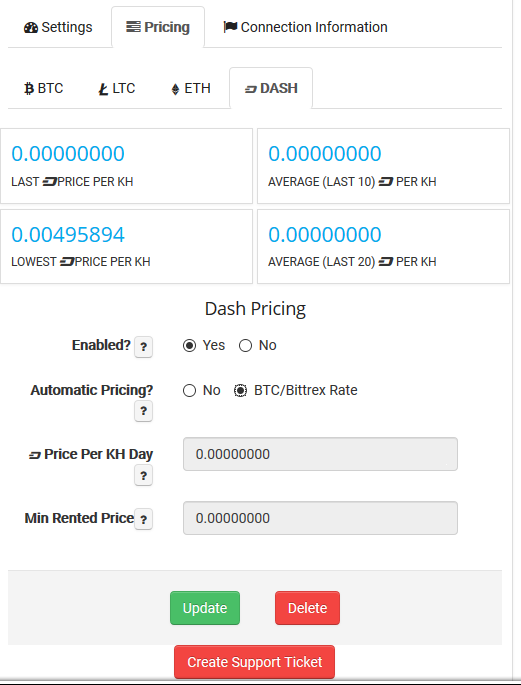
Task: Click the Connection Information flag icon
Action: 230,27
